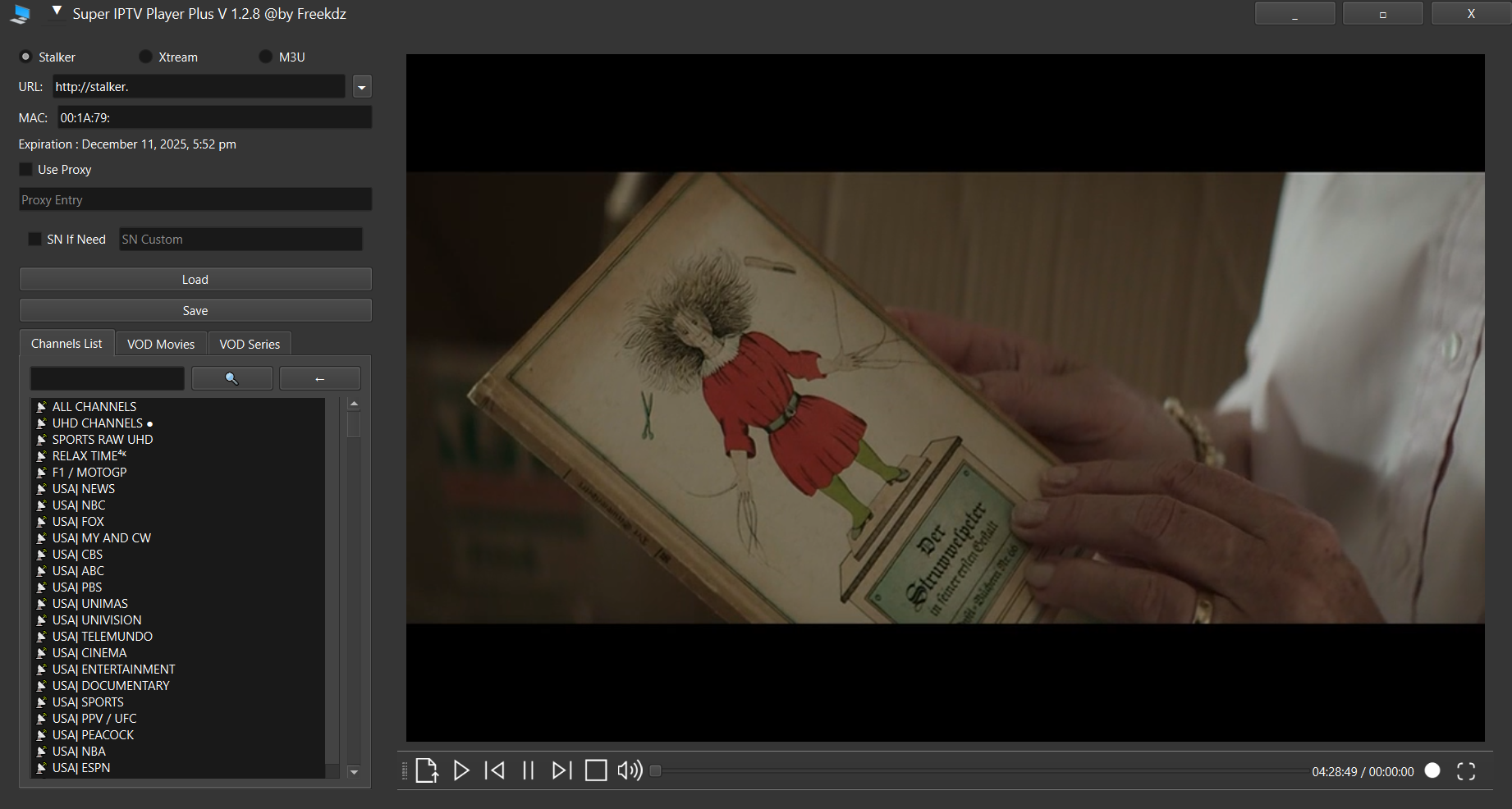This screenshot has width=1512, height=809.
Task: Select USA| MY AND CW category
Action: (x=102, y=537)
